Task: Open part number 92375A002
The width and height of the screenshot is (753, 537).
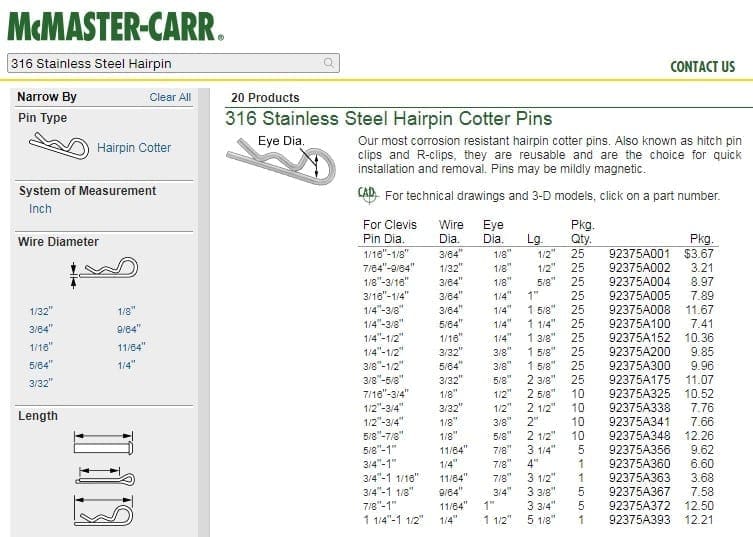Action: point(639,268)
